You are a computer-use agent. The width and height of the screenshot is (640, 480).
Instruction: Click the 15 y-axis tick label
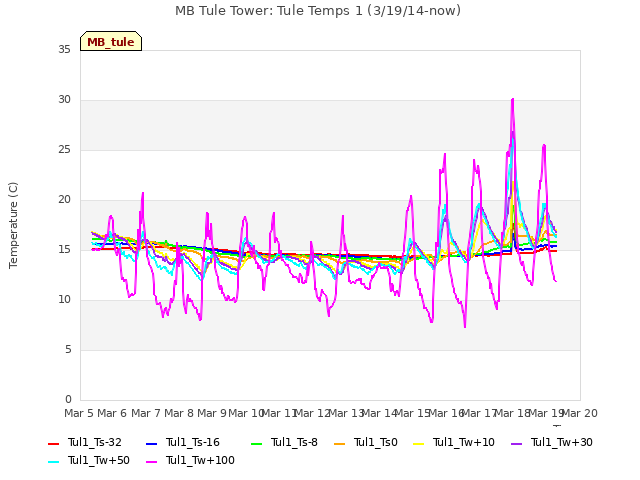(x=64, y=250)
